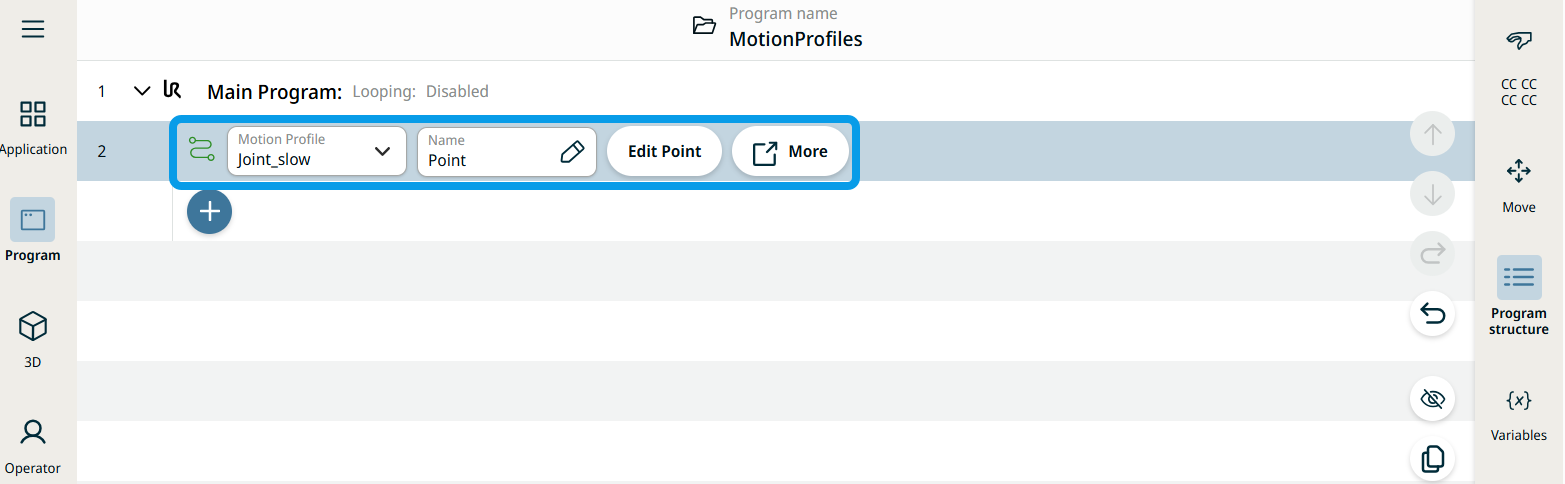Screen dimensions: 1565x484
Task: Switch to the Application tab
Action: [x=33, y=127]
